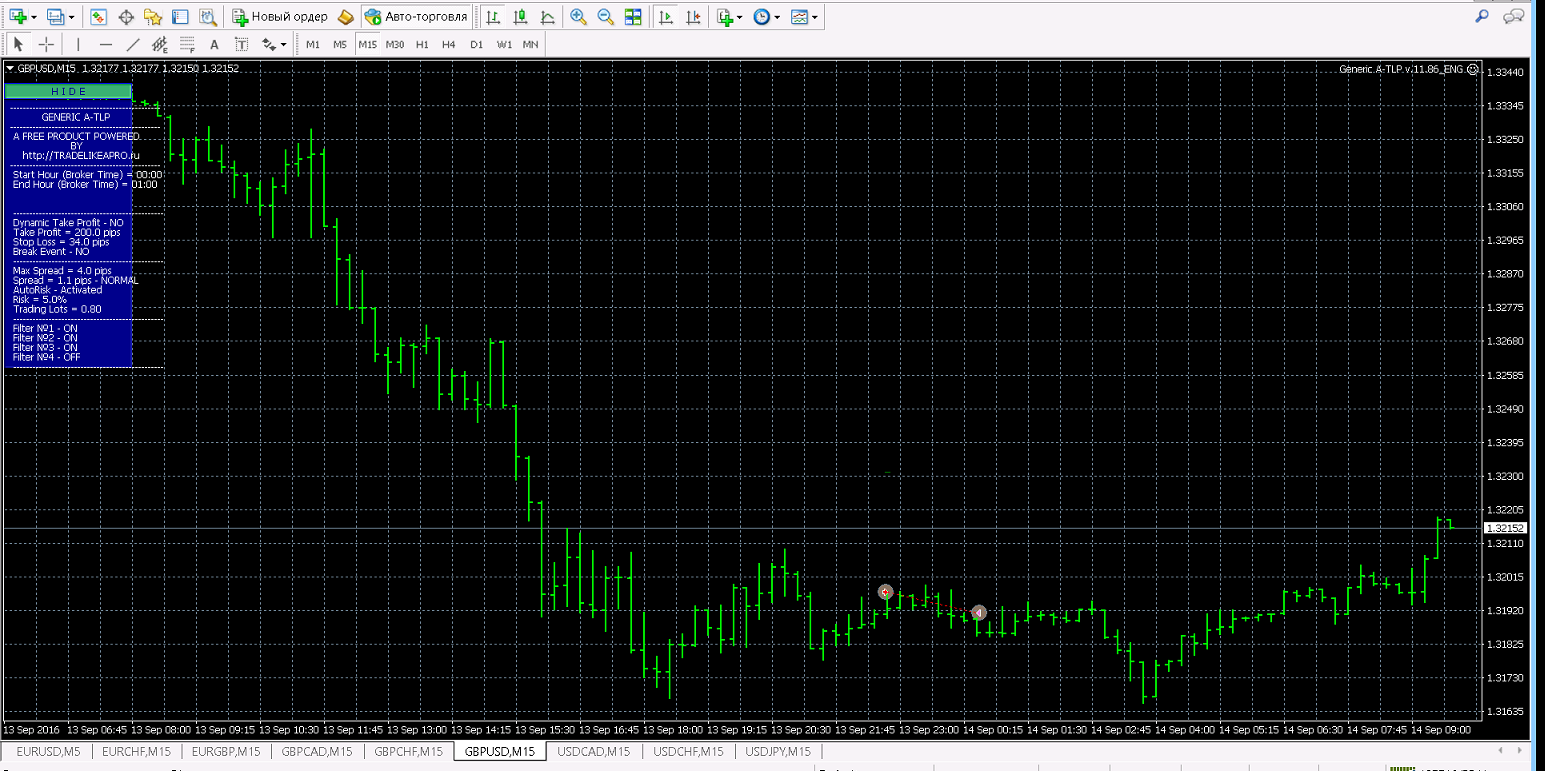Open the Indicators list icon
1545x771 pixels.
point(725,17)
